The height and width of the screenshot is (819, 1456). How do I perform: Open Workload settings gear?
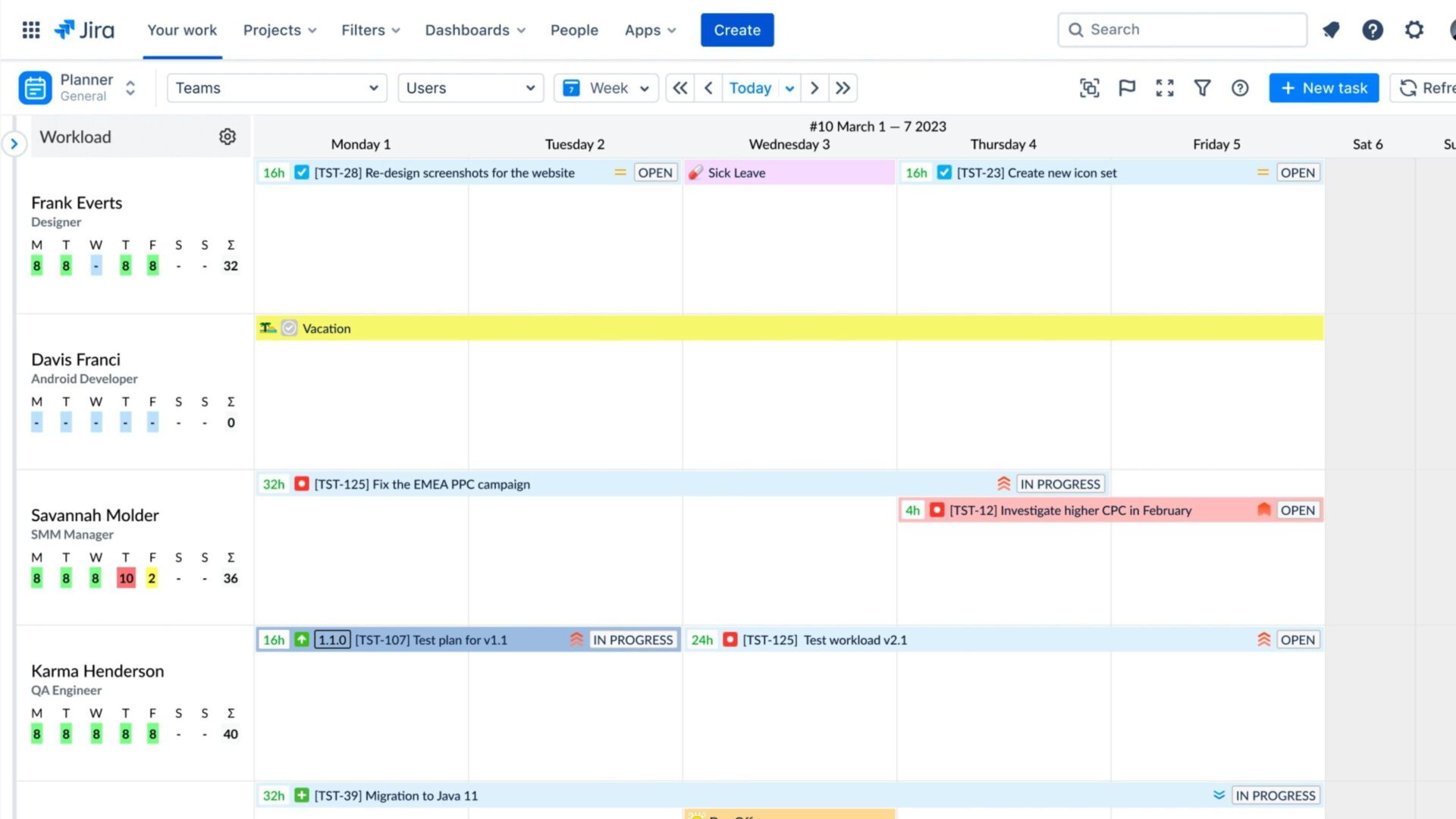click(x=227, y=136)
